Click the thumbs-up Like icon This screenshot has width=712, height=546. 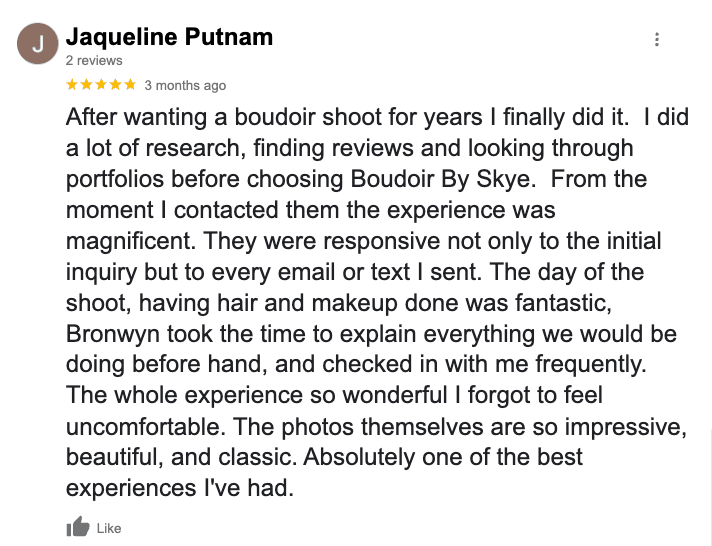click(x=78, y=527)
